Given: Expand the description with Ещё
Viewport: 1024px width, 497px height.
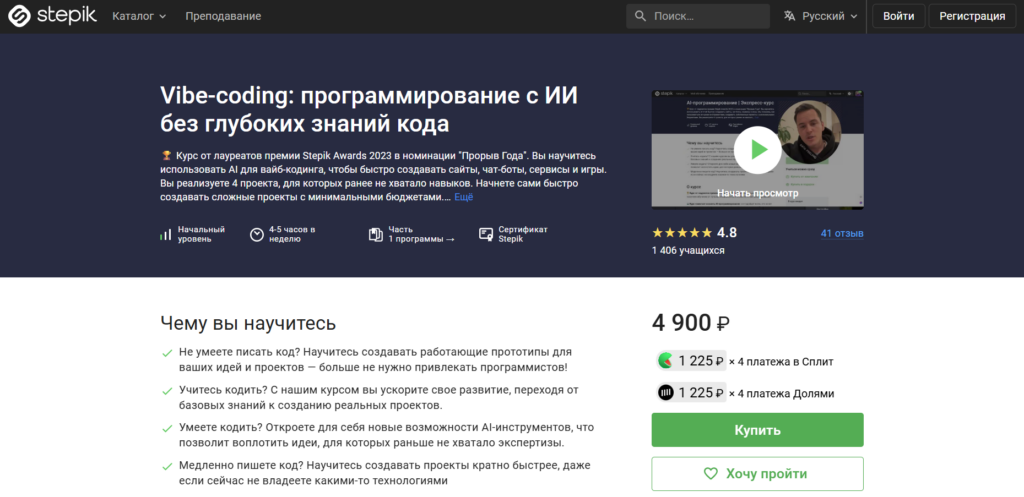Looking at the screenshot, I should pos(464,197).
